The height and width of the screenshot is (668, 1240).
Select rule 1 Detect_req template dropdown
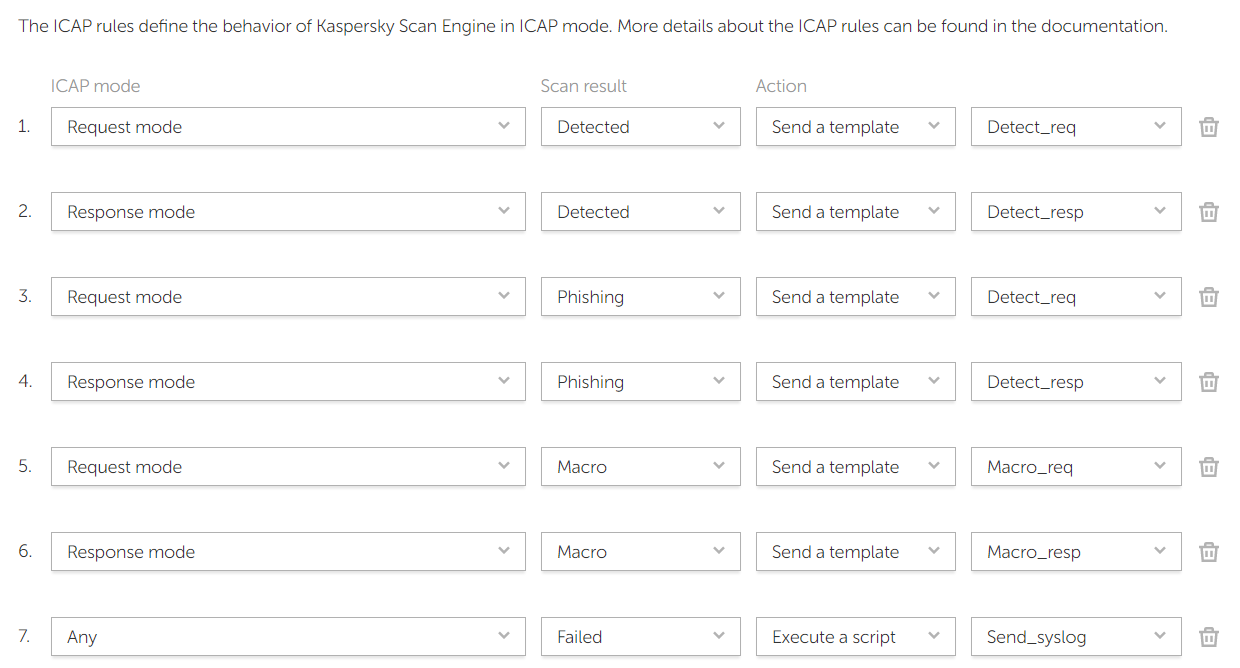(x=1076, y=127)
